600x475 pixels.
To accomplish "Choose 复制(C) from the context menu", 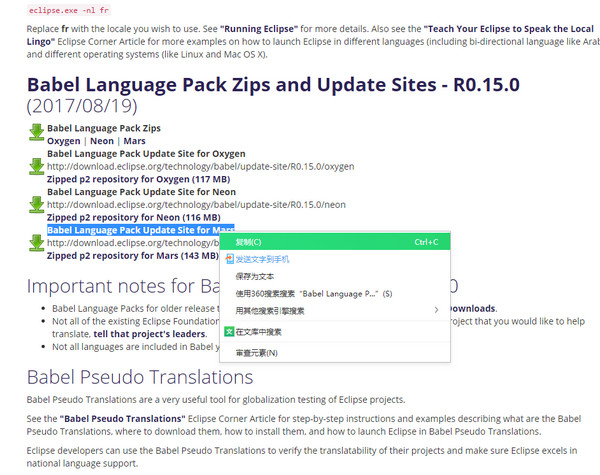I will click(335, 242).
